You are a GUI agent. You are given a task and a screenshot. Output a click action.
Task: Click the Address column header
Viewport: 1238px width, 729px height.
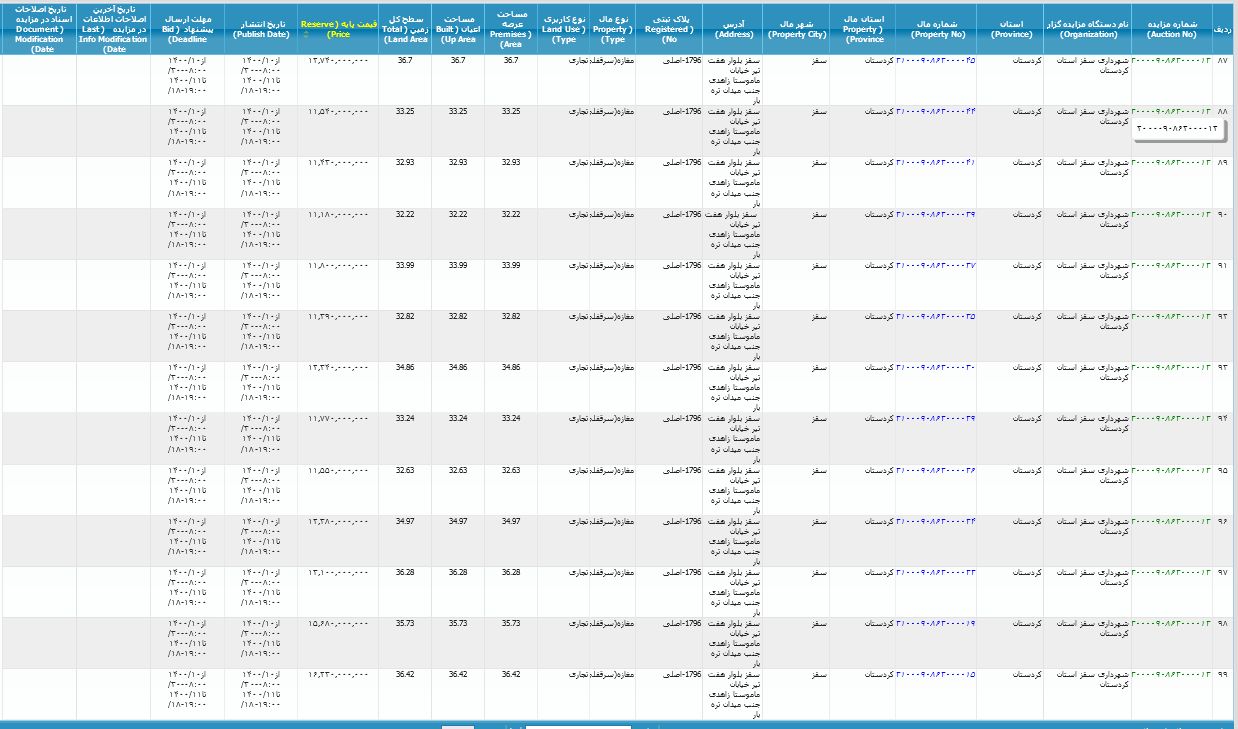click(x=733, y=27)
